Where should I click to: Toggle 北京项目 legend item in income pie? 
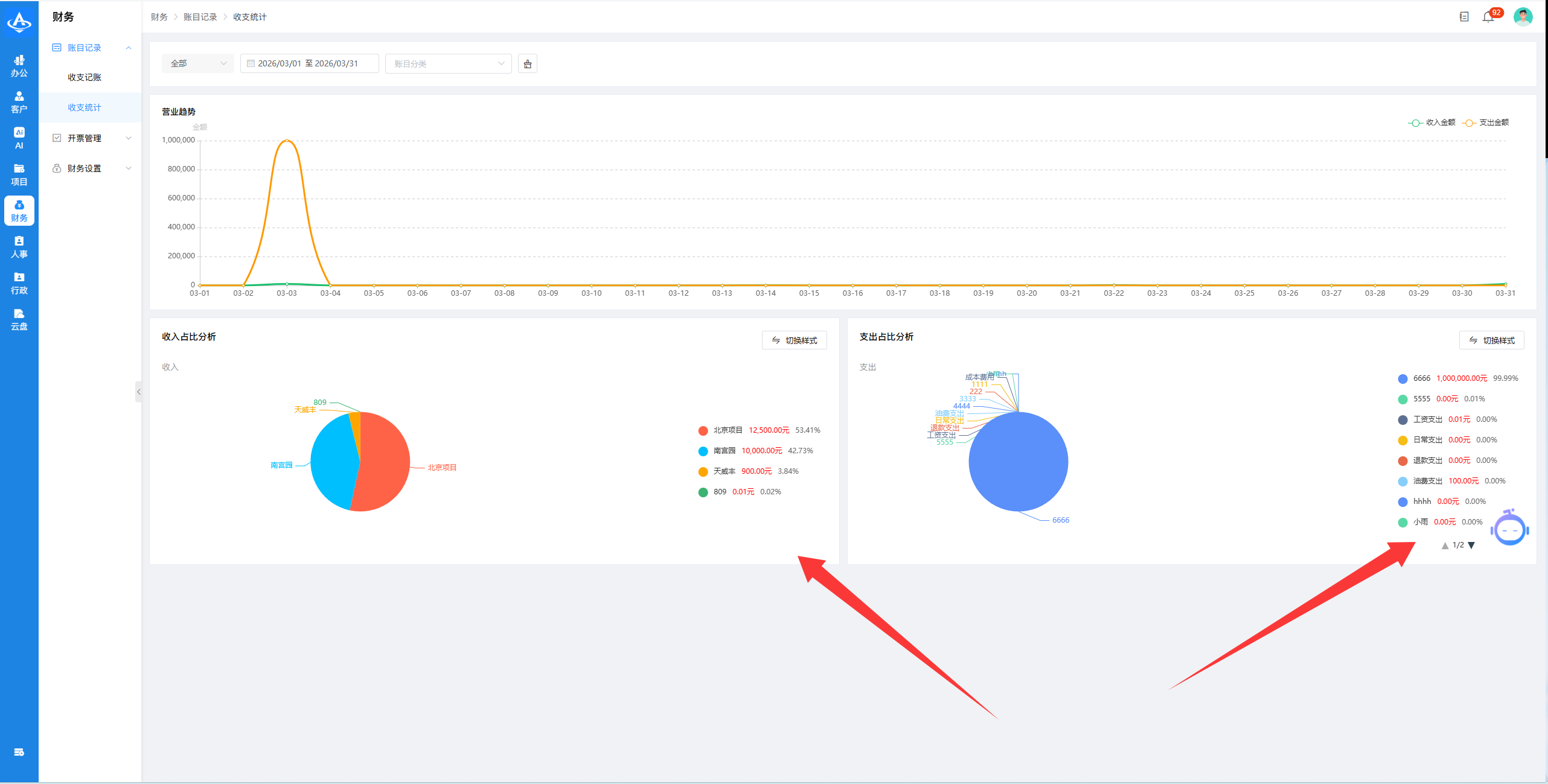(728, 430)
